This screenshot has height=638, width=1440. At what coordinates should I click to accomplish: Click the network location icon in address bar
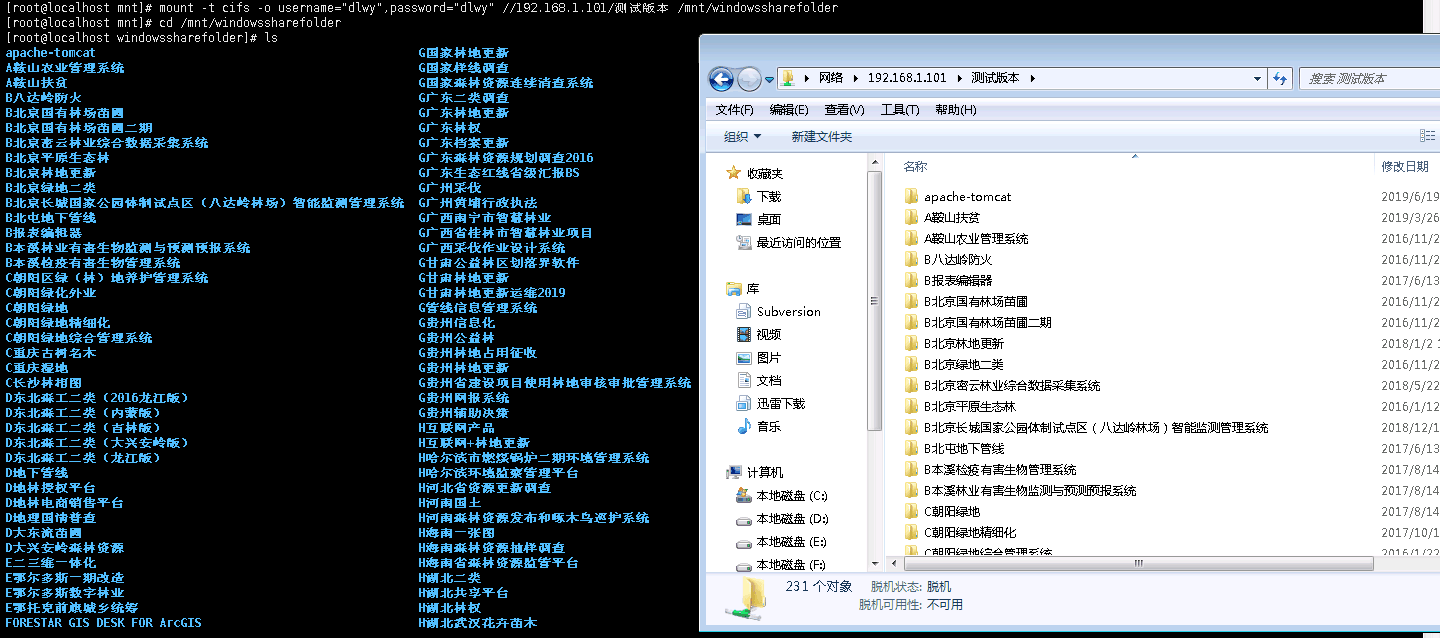pyautogui.click(x=788, y=78)
